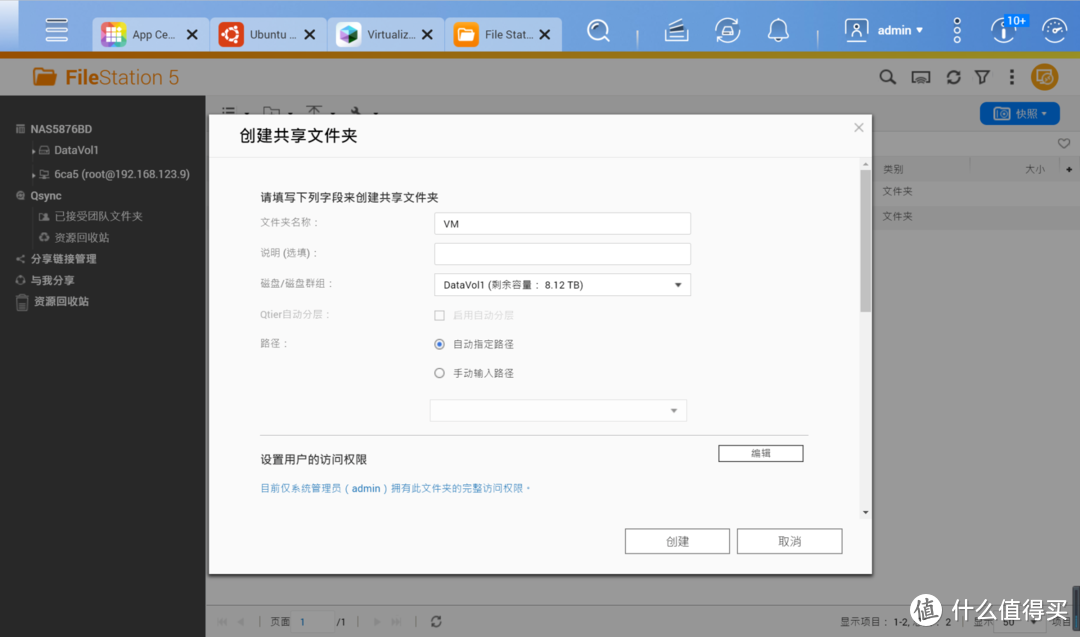
Task: Click the orange remote mount icon
Action: click(1044, 77)
